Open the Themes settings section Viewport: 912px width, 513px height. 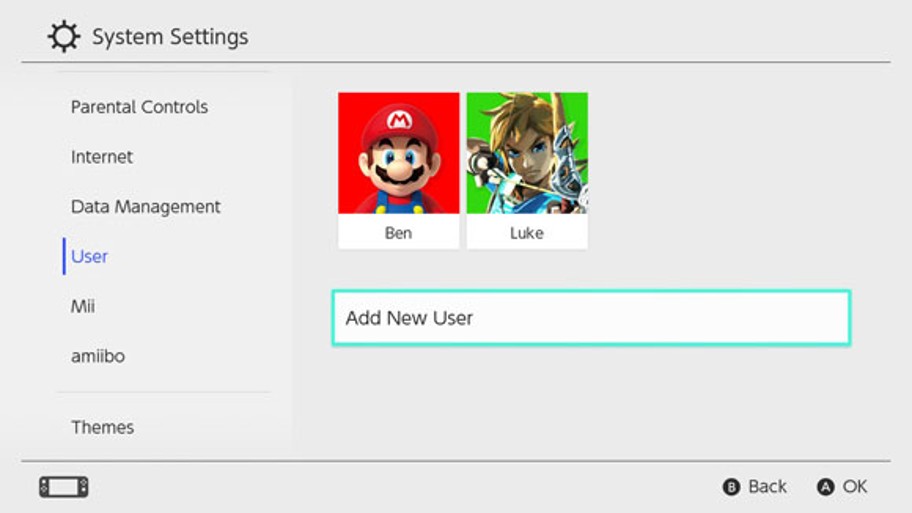102,427
